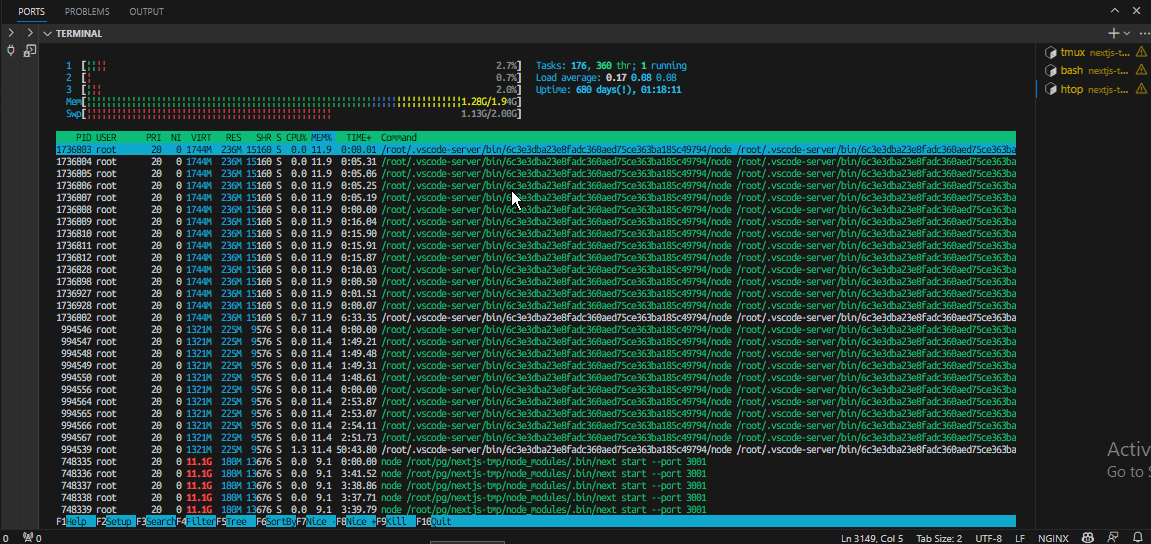Screen dimensions: 1151x544
Task: Click the Swp usage meter bar
Action: pos(293,114)
